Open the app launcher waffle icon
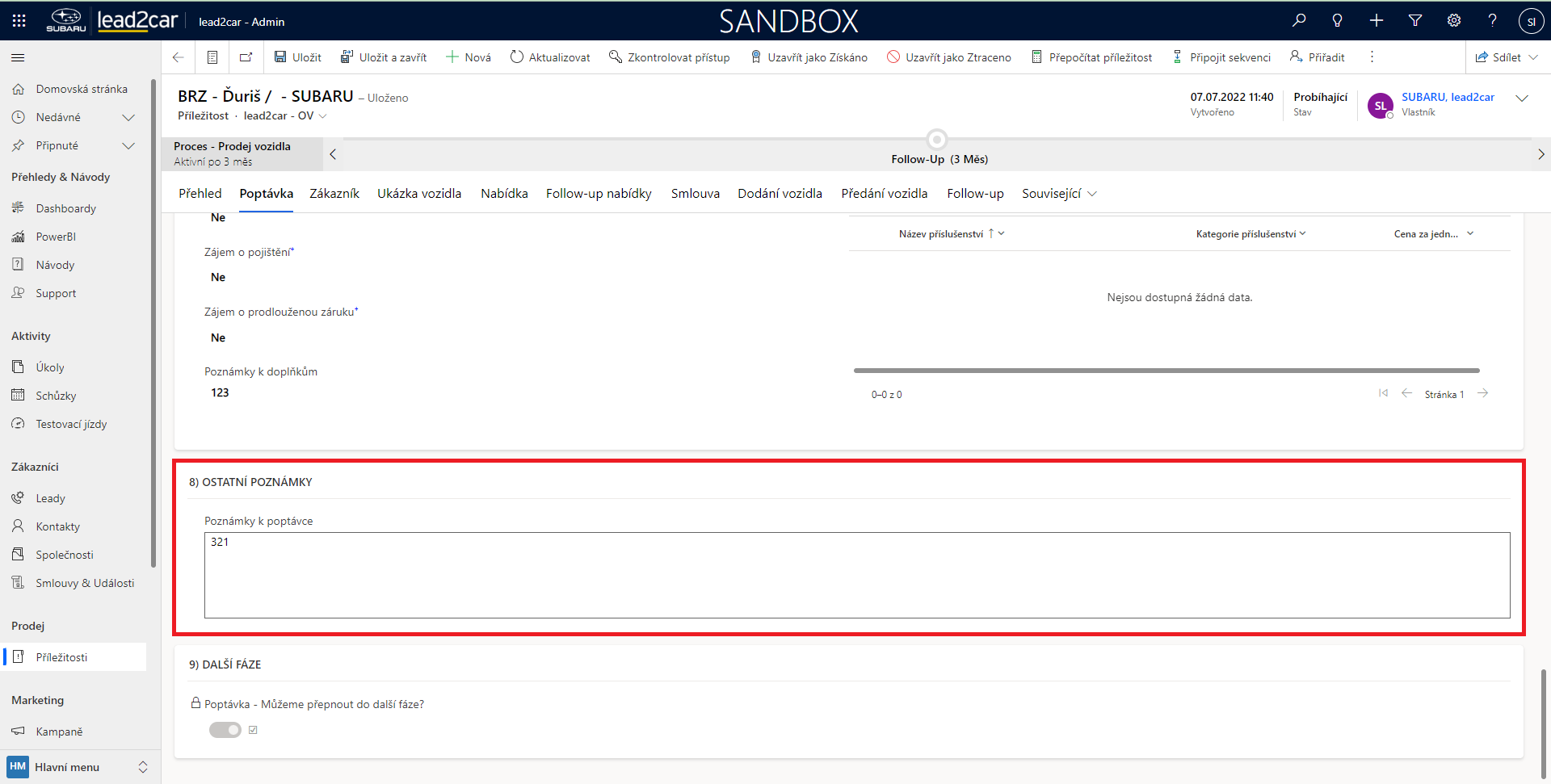The image size is (1551, 784). (x=19, y=21)
